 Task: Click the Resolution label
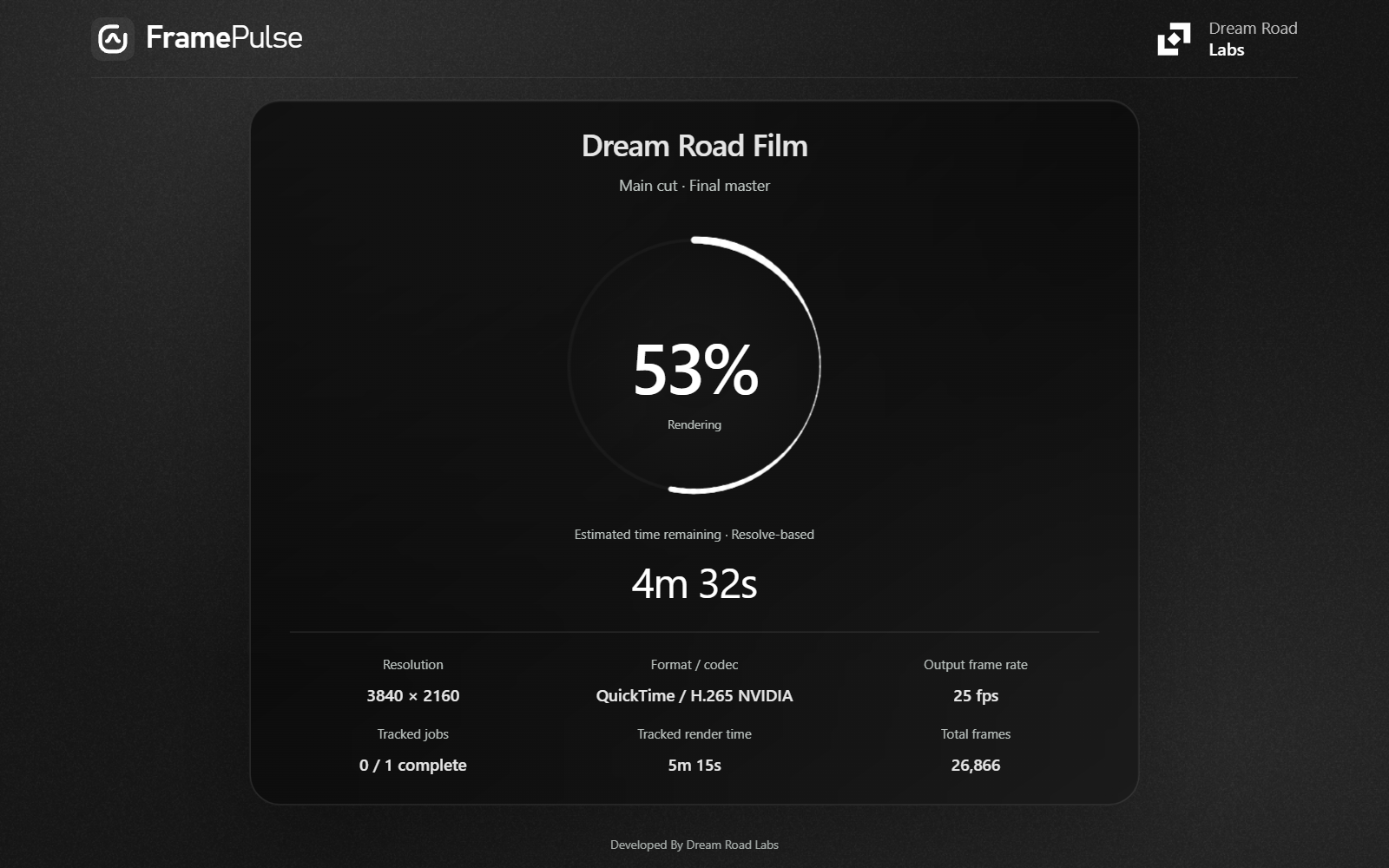(x=413, y=665)
